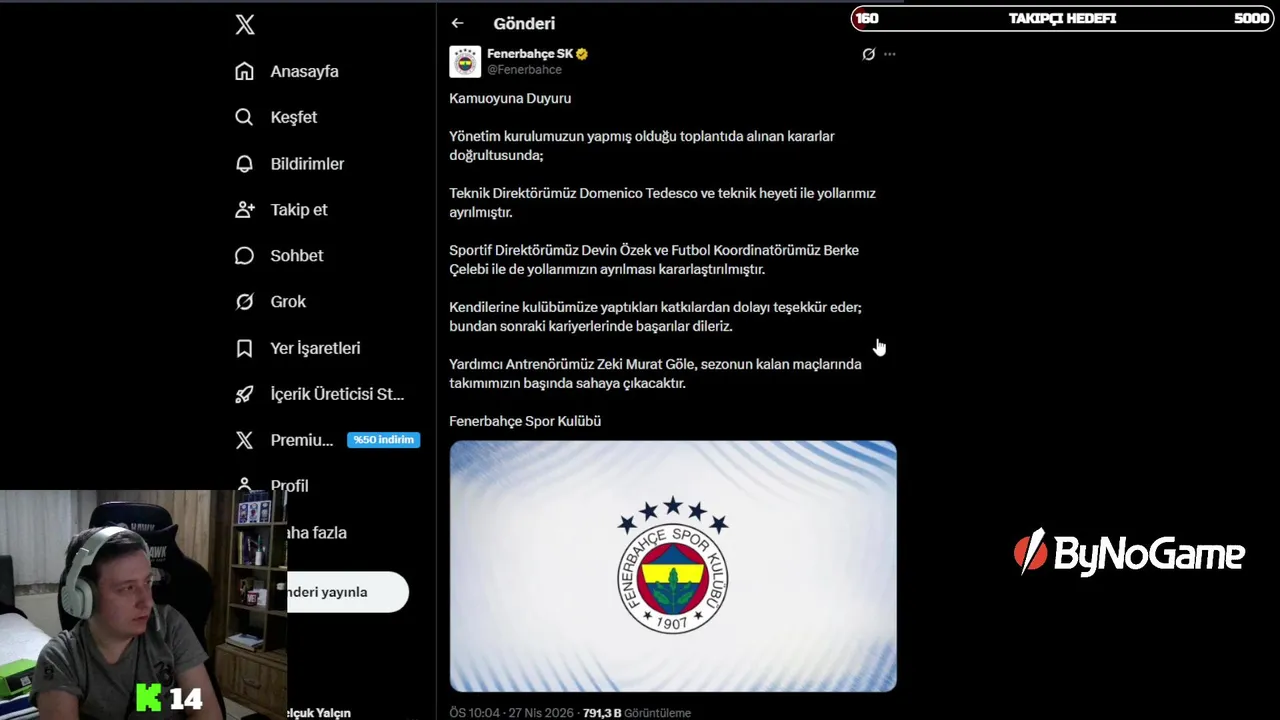Open the Premium menu item
Screen dimensions: 1280x720
tap(301, 440)
